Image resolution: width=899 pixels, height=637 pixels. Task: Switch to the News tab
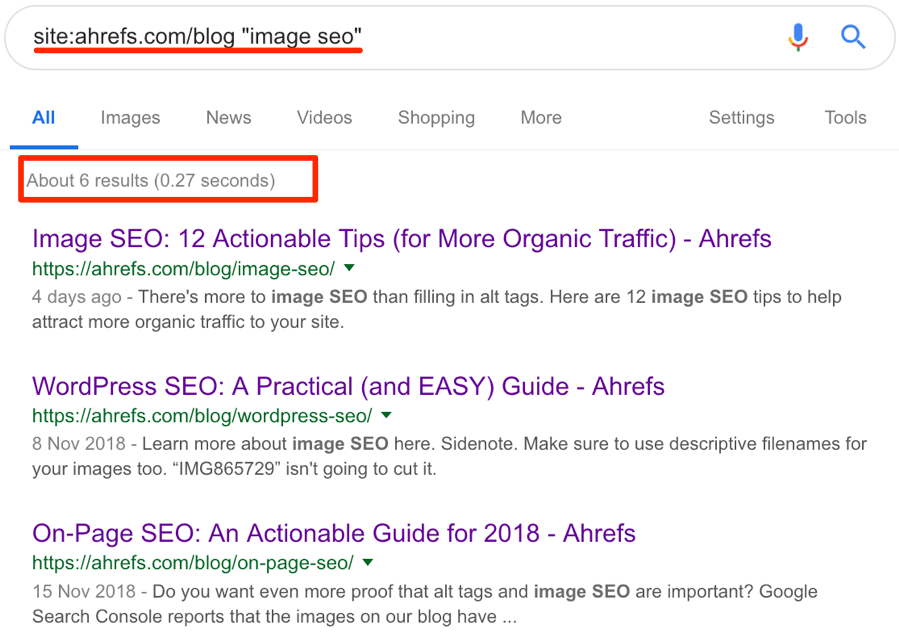click(228, 118)
